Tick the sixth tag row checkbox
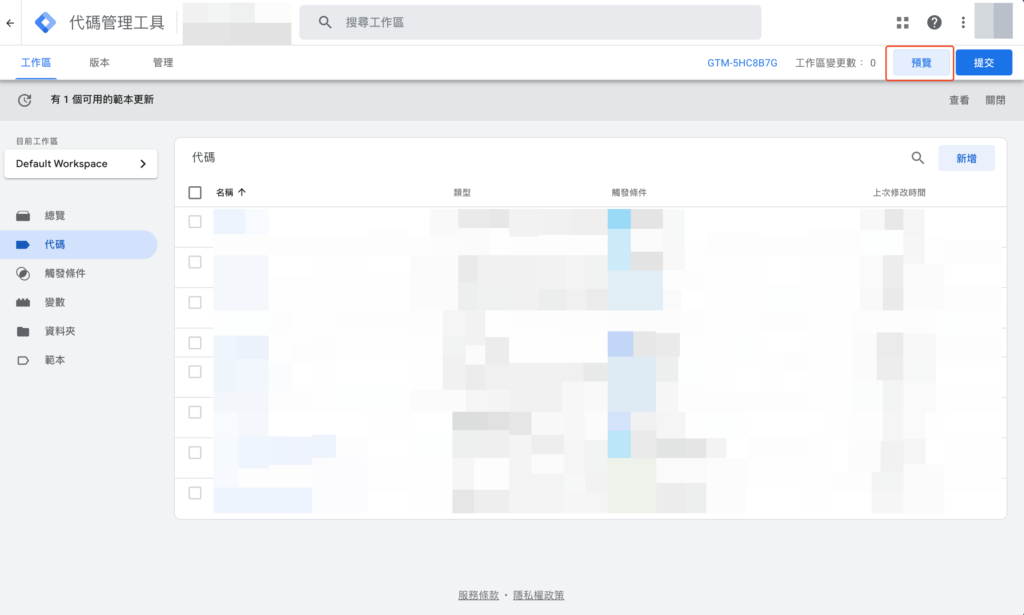The image size is (1024, 615). [195, 412]
